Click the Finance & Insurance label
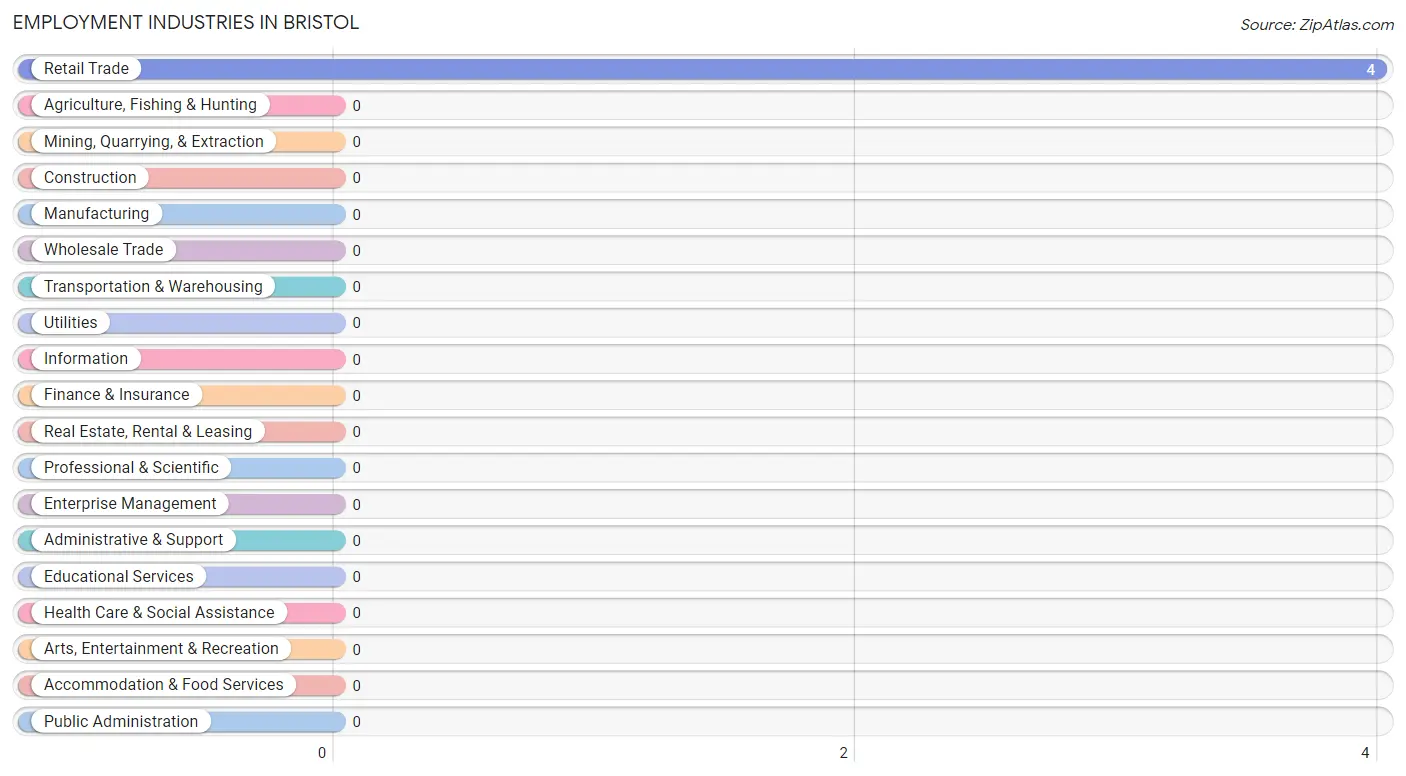Viewport: 1406px width, 776px height. pos(116,395)
